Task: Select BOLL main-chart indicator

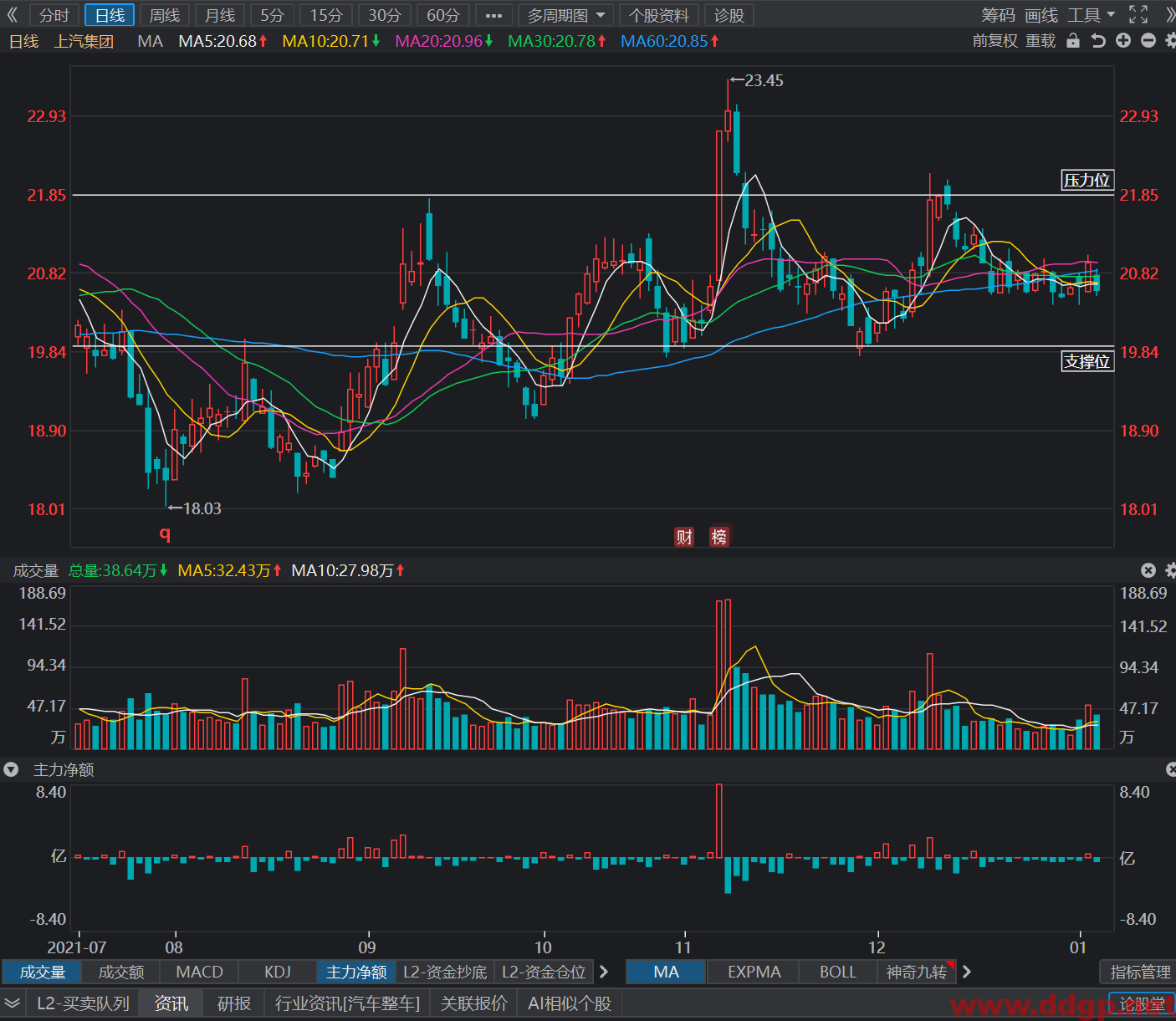Action: click(x=837, y=972)
